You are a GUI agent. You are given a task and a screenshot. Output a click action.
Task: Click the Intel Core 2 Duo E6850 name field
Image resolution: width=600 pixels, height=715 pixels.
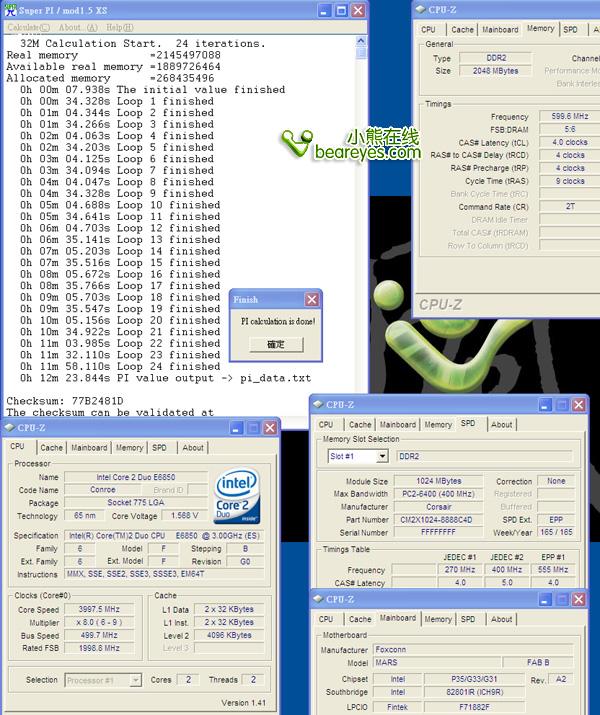[x=136, y=477]
